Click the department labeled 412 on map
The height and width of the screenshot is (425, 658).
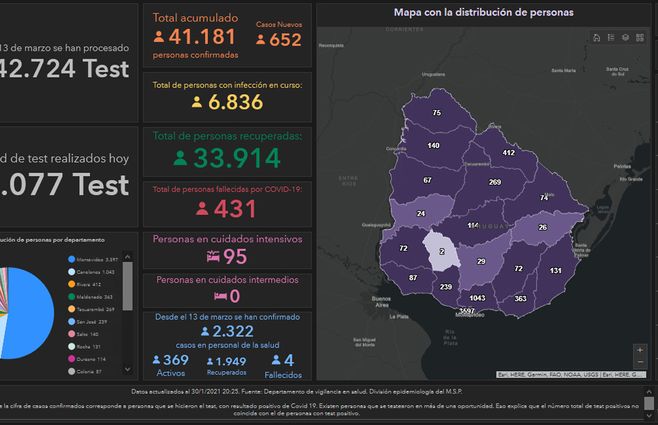(x=508, y=152)
